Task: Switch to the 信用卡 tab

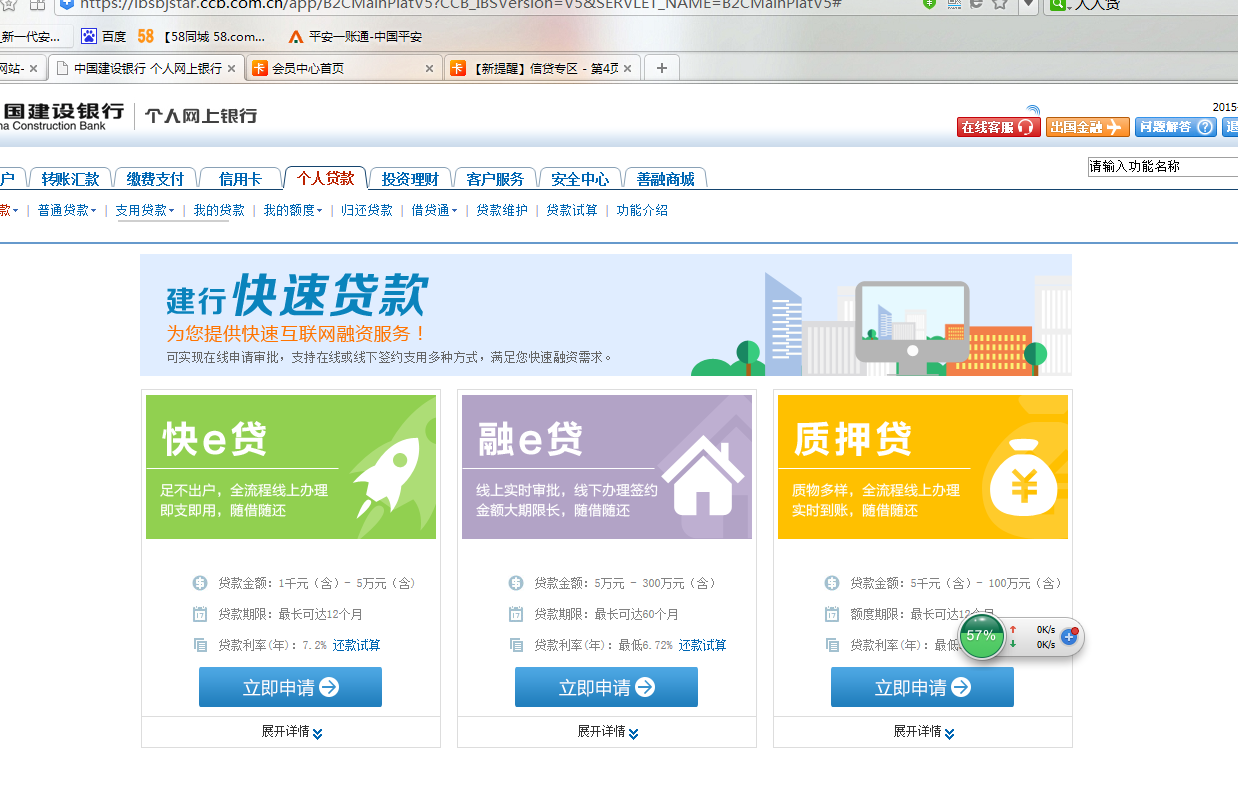Action: 240,179
